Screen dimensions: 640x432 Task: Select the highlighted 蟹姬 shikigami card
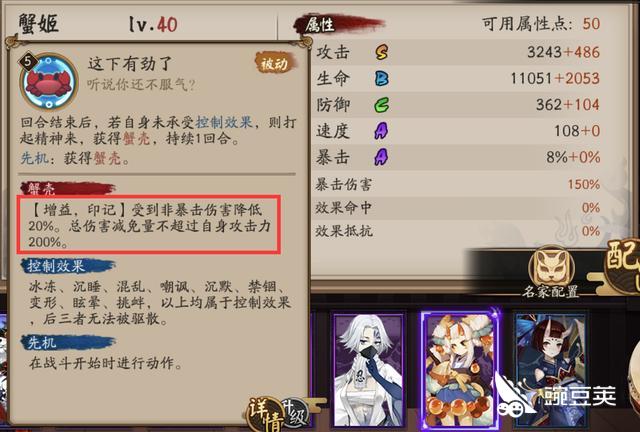pyautogui.click(x=459, y=370)
